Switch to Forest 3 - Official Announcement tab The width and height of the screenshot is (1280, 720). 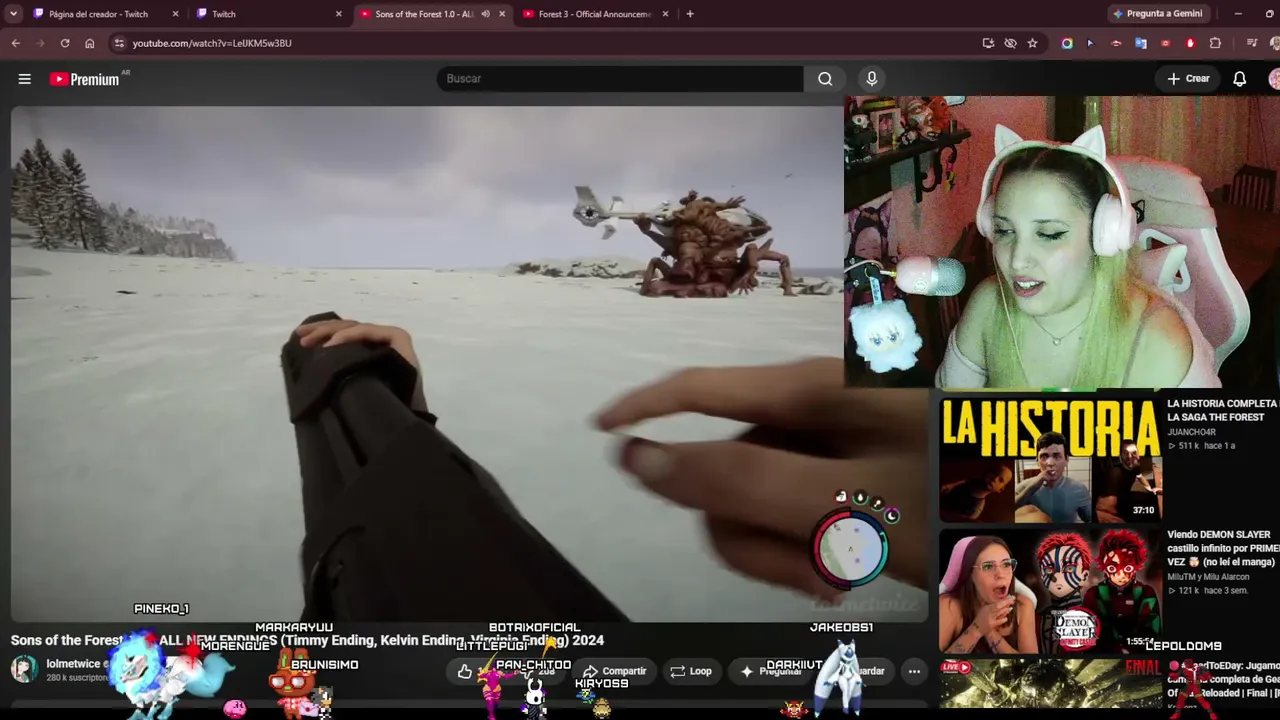coord(595,14)
